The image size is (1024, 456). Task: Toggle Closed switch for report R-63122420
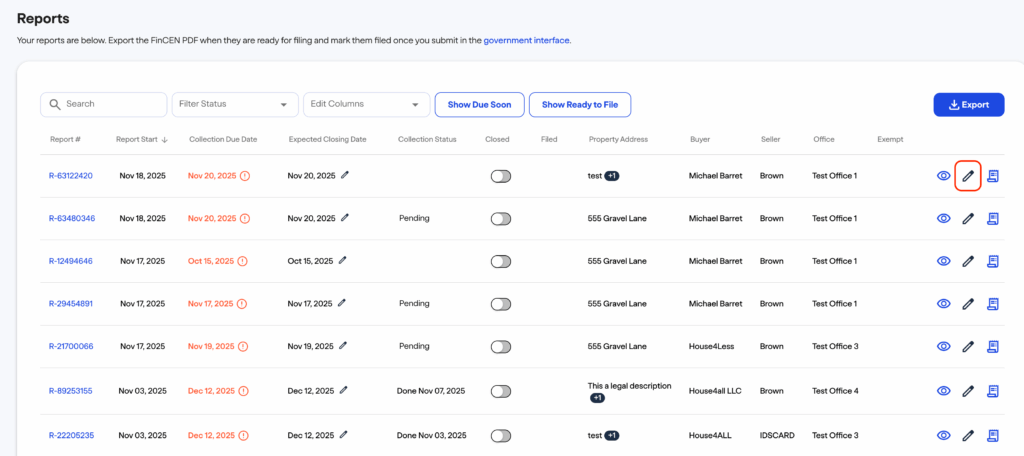[500, 176]
